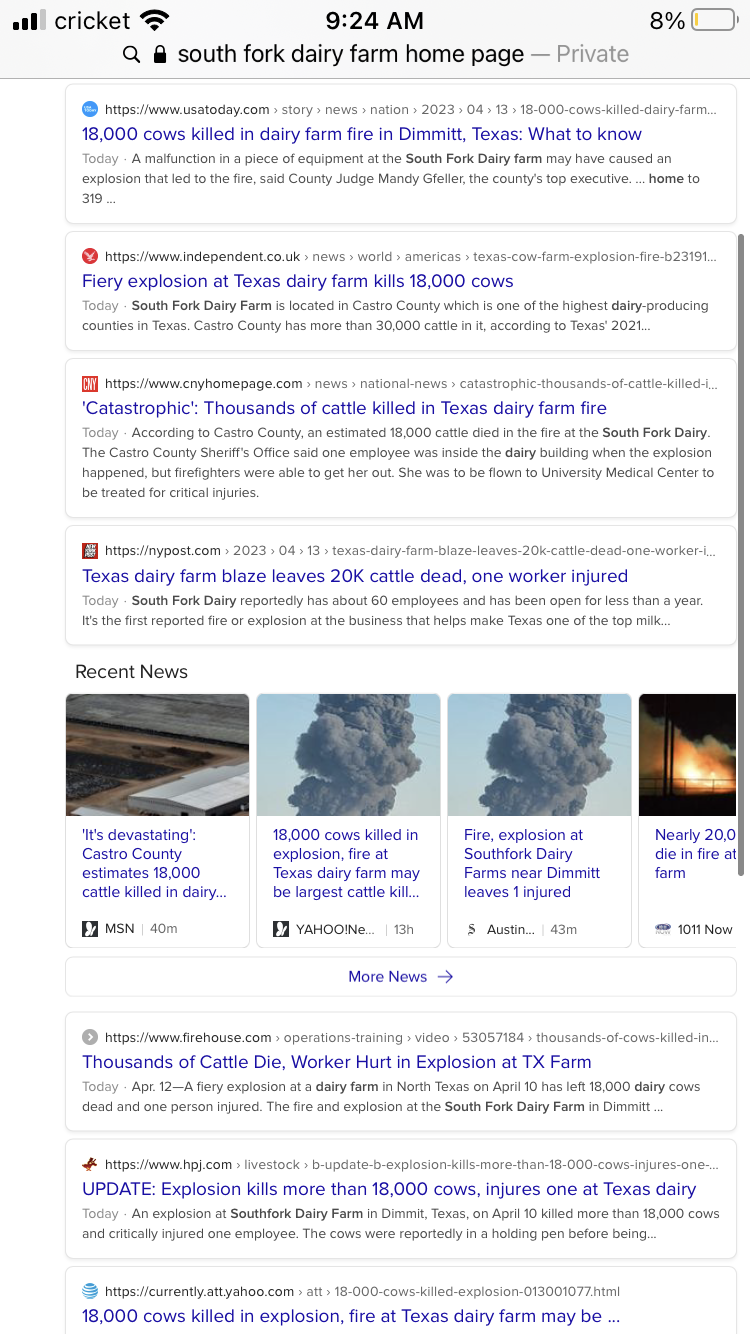Tap the Firehouse favicon
750x1334 pixels.
point(90,1037)
